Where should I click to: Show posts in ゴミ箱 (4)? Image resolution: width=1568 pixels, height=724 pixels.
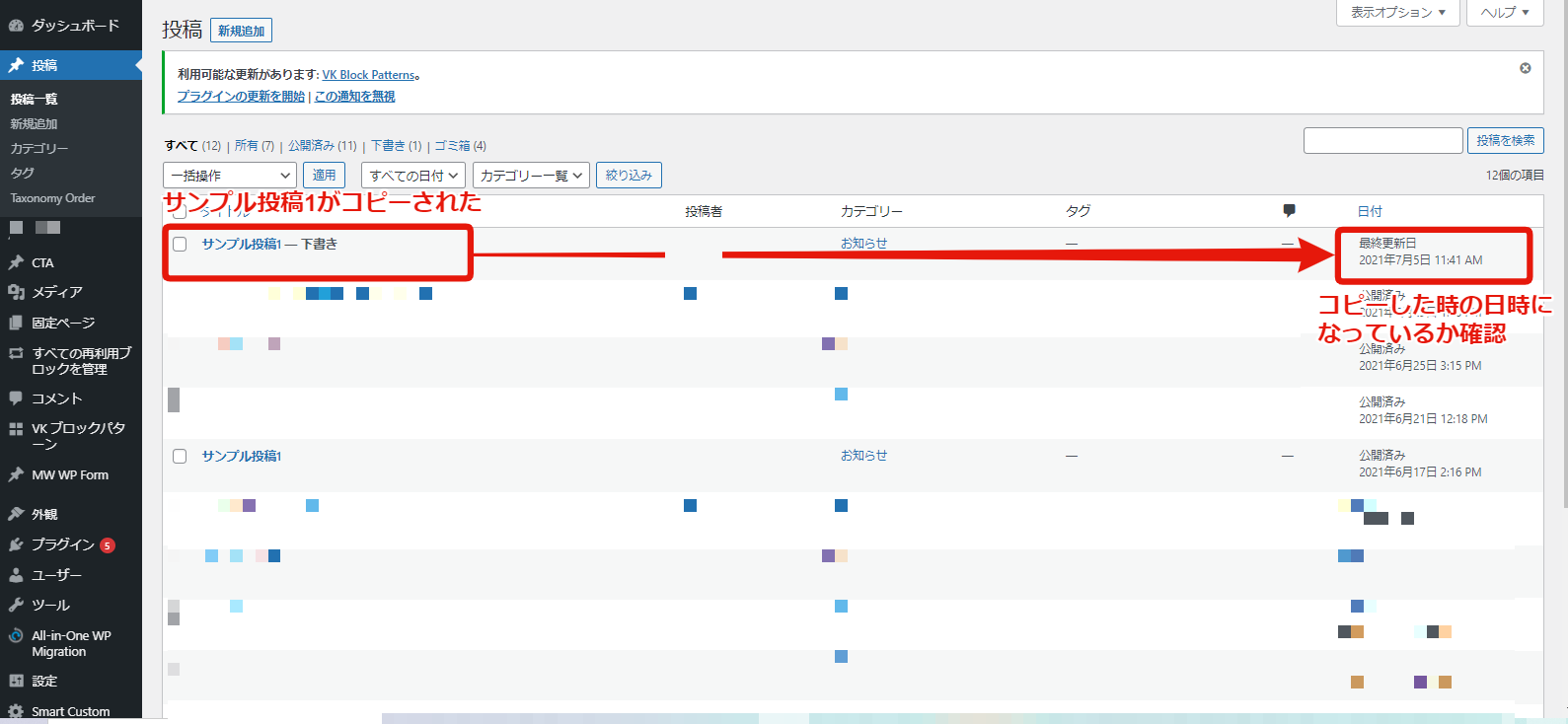[461, 145]
